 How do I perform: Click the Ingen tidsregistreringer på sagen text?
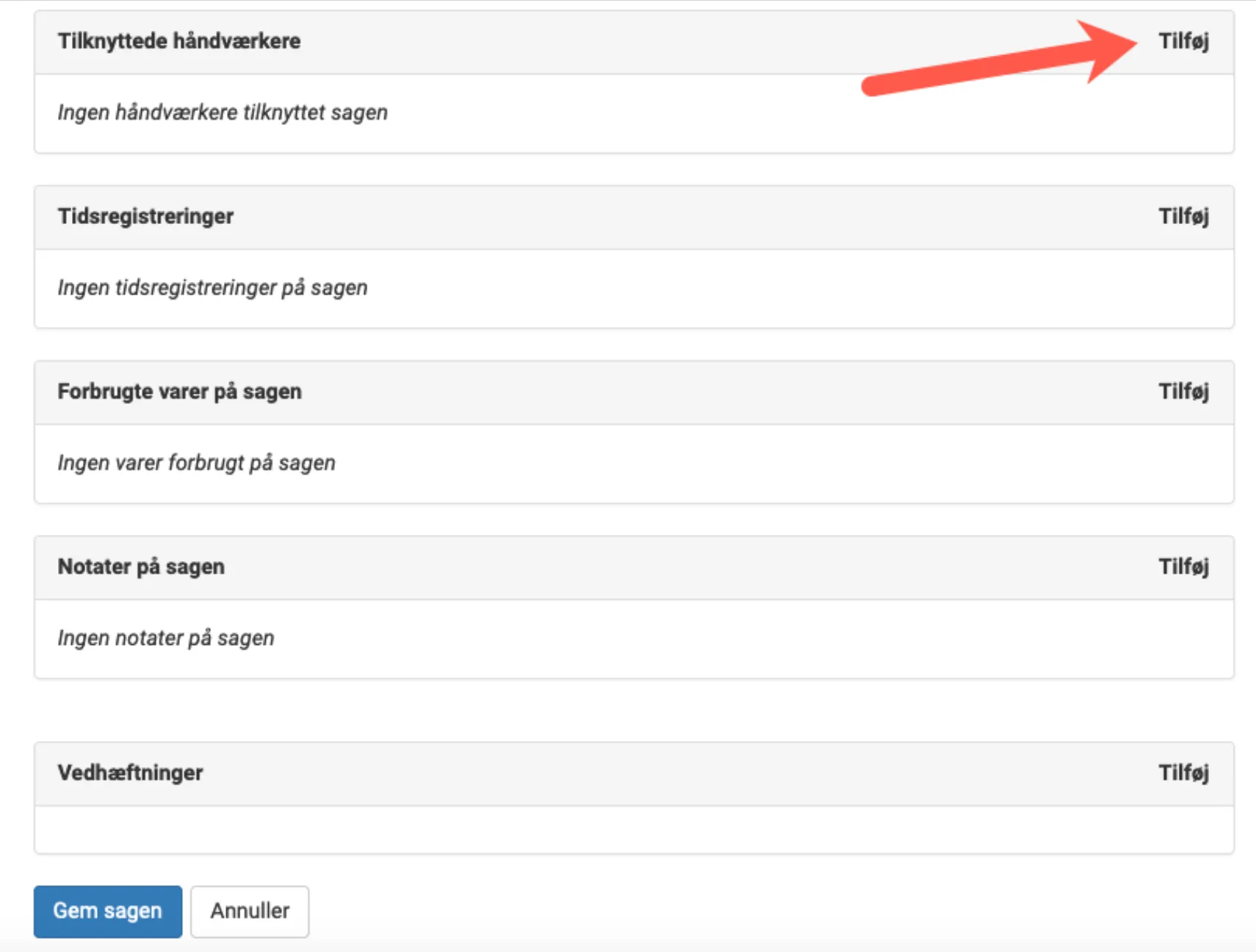pos(212,288)
